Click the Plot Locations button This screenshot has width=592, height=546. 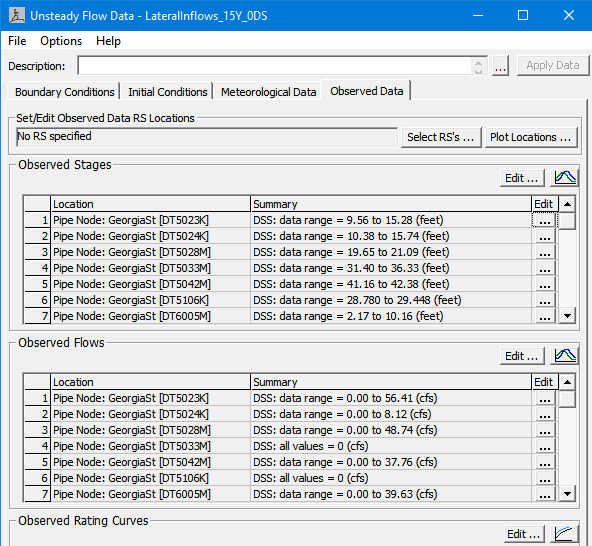click(x=530, y=137)
